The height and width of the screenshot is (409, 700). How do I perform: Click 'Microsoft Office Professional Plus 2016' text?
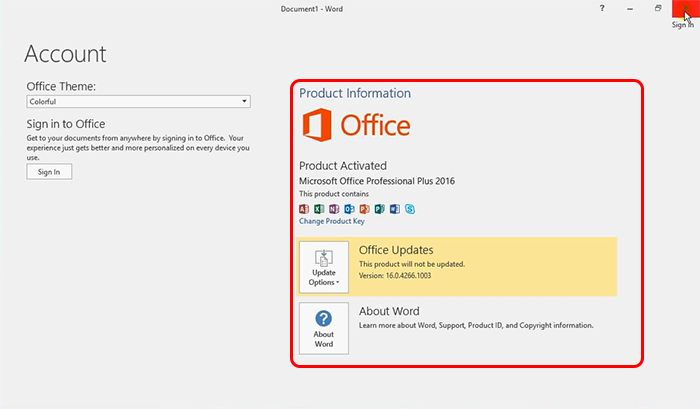[377, 181]
